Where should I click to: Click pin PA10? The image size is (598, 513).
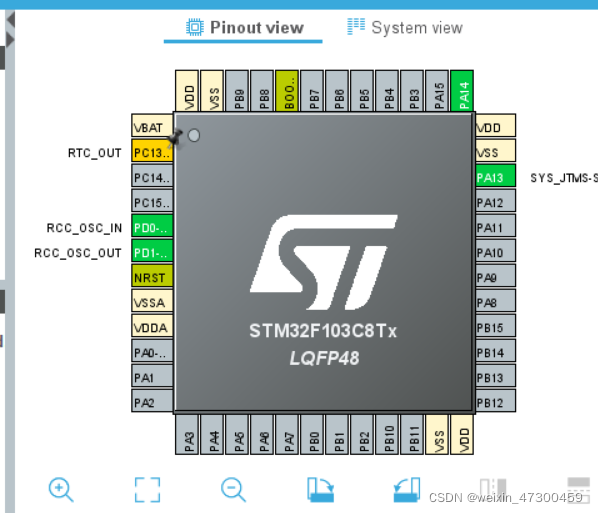pyautogui.click(x=495, y=251)
